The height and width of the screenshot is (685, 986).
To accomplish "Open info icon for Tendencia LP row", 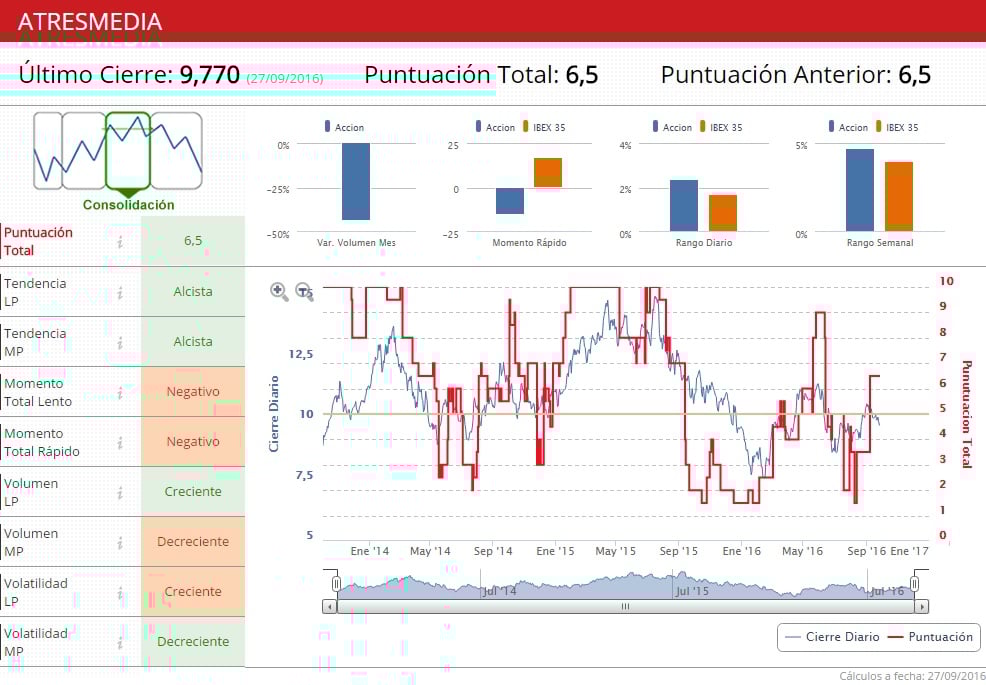I will click(x=120, y=292).
